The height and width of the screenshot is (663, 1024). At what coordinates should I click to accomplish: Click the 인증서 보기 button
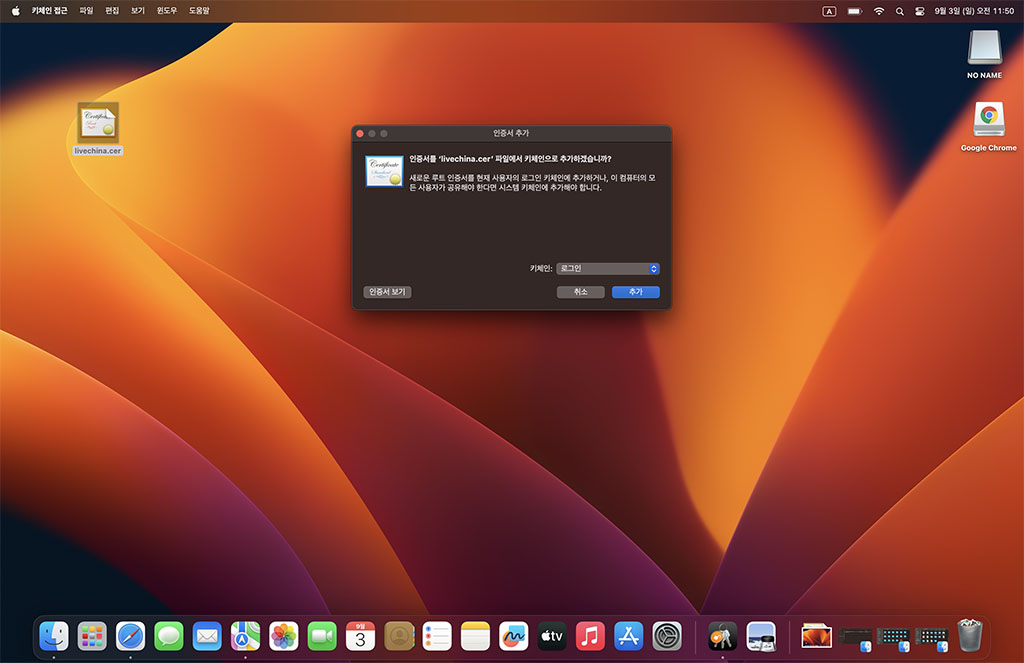387,292
